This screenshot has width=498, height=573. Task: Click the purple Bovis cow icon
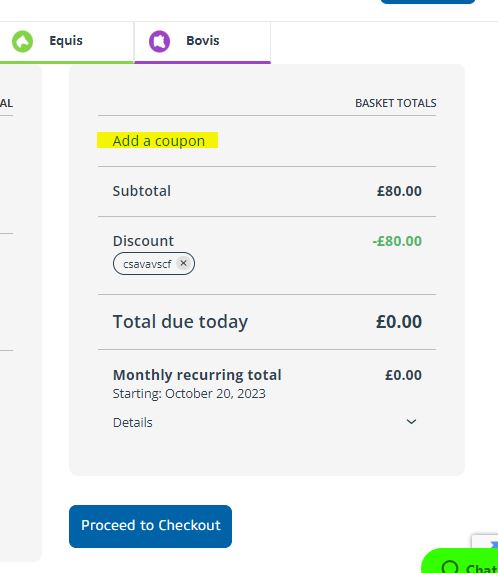coord(159,41)
